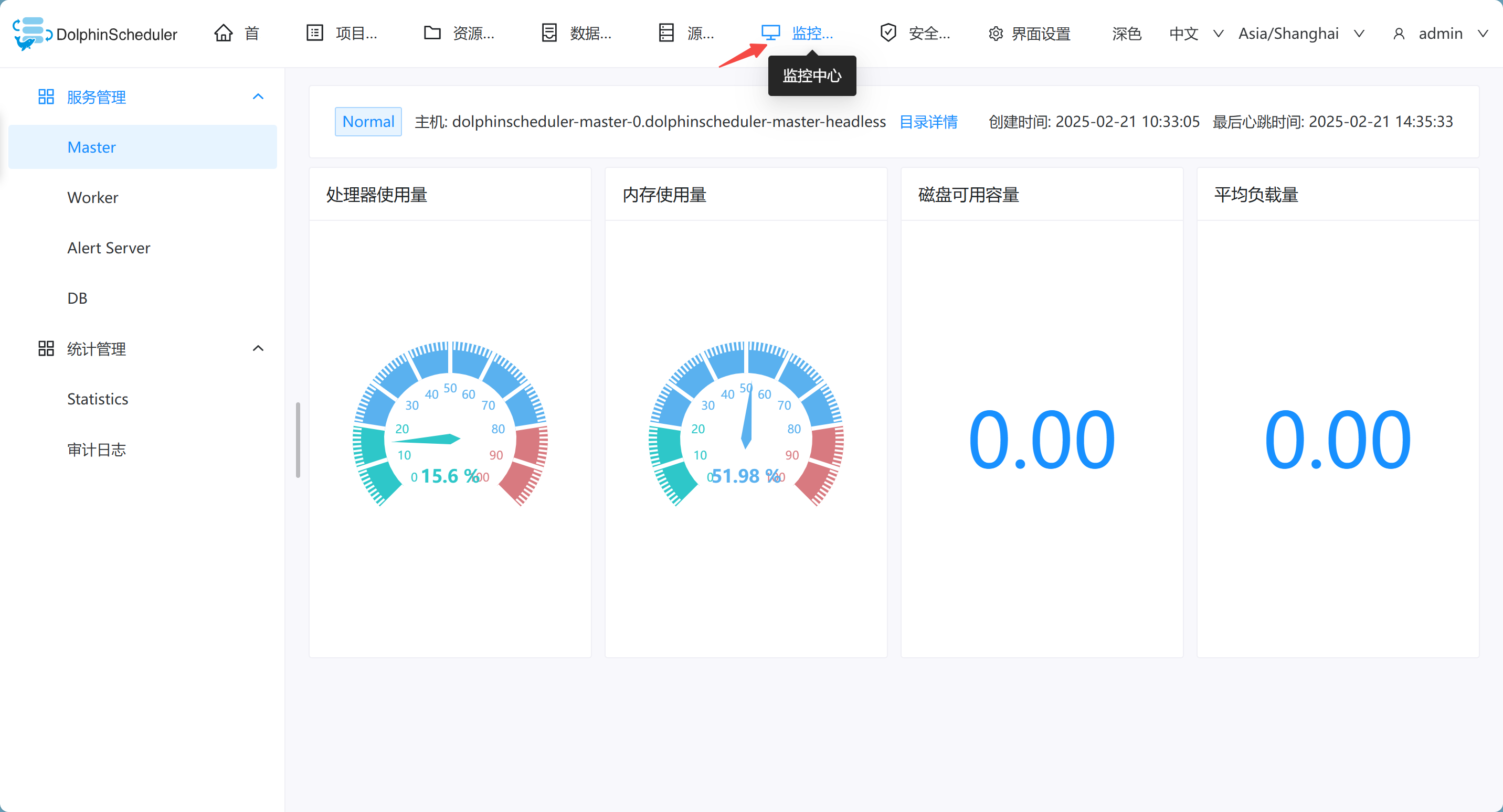Open Alert Server menu item
This screenshot has height=812, width=1503.
click(x=109, y=248)
